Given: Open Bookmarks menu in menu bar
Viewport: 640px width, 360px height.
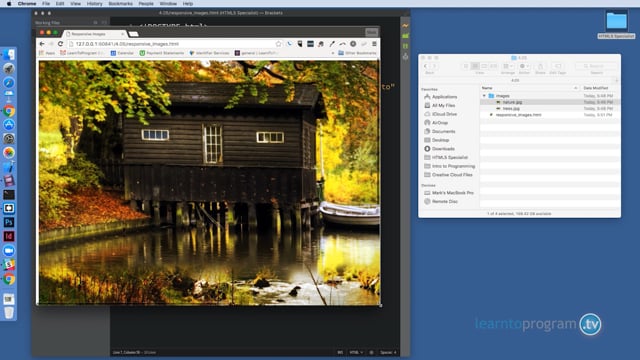Looking at the screenshot, I should (120, 3).
